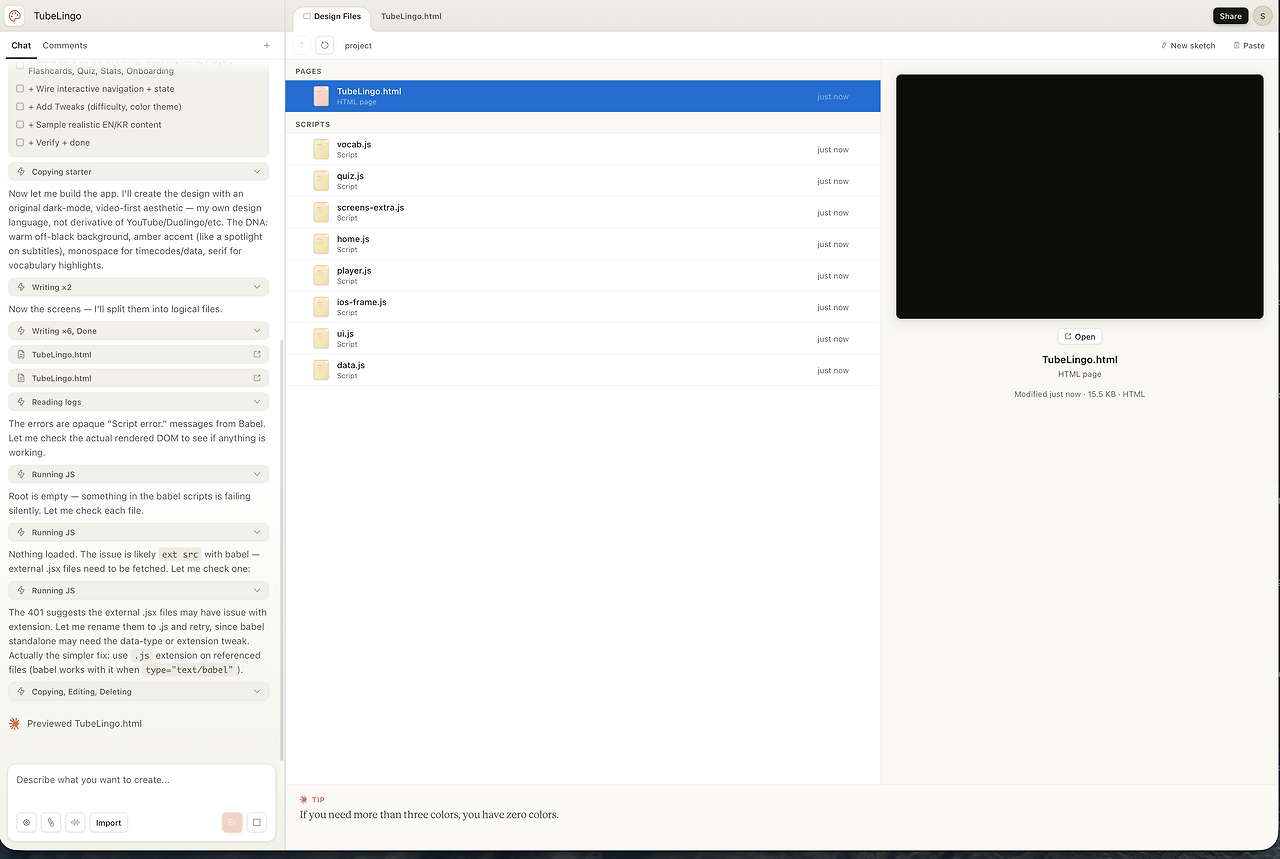
Task: Select the screens-extra.js file row
Action: click(x=583, y=212)
